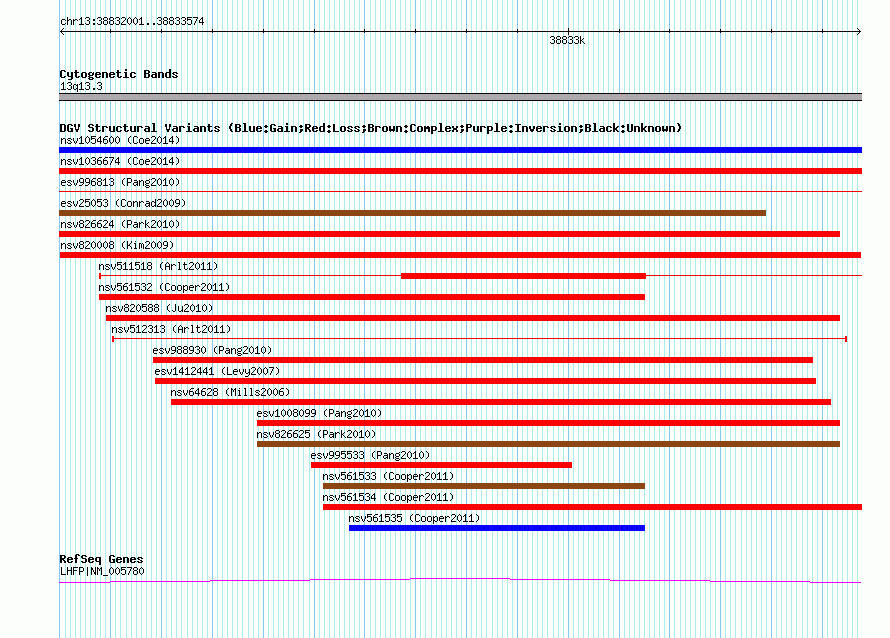
Task: Open the nsv1036674 (Coe2014) label
Action: tap(120, 161)
